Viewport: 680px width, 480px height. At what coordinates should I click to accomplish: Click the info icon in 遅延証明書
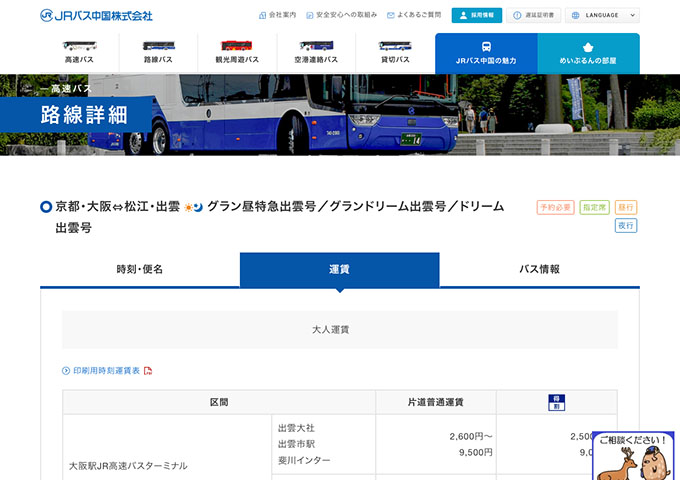tap(517, 15)
